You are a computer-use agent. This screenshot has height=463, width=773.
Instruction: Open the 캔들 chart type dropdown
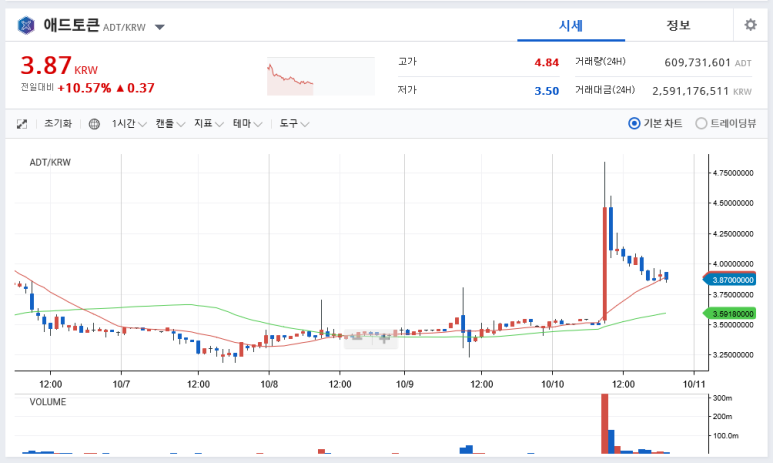170,123
